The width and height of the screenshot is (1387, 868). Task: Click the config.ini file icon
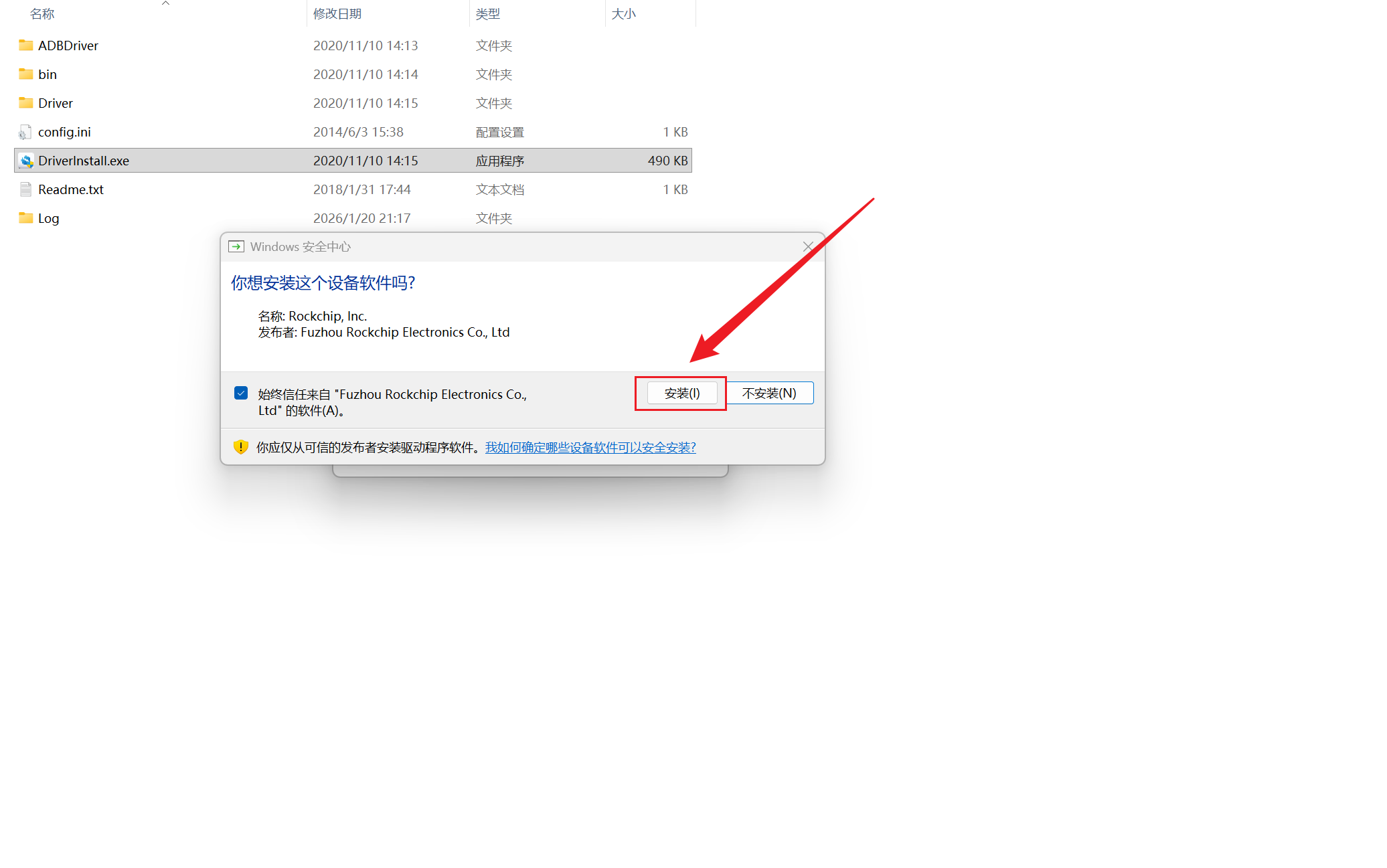tap(25, 133)
